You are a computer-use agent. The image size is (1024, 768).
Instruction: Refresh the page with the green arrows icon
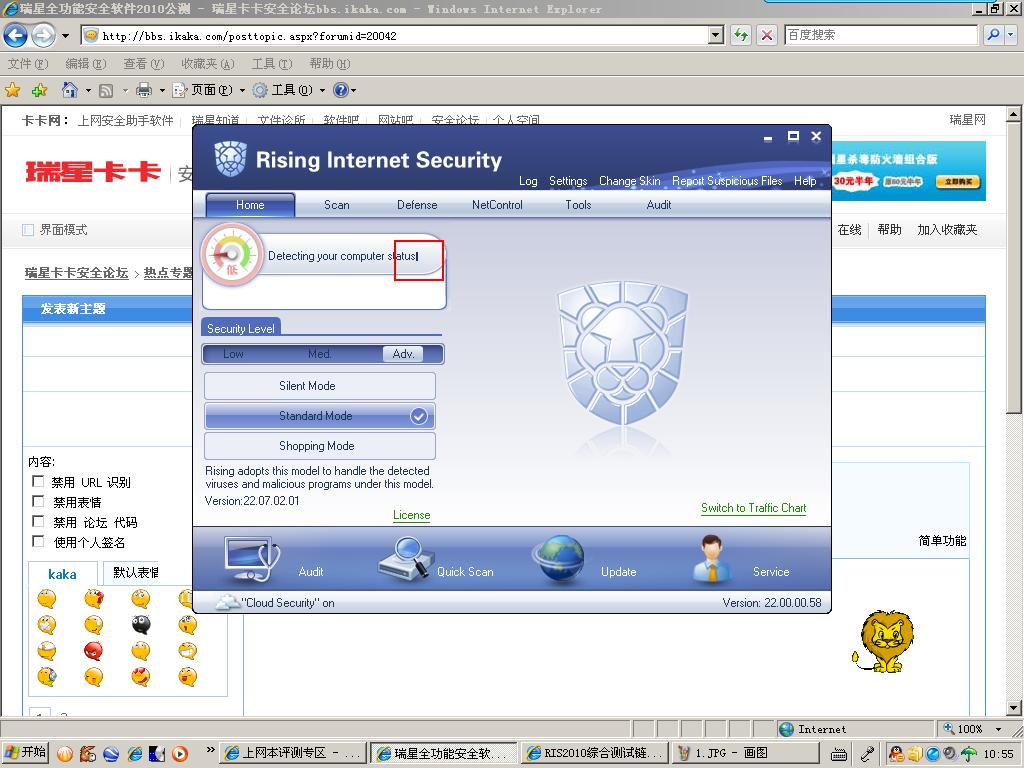click(741, 35)
